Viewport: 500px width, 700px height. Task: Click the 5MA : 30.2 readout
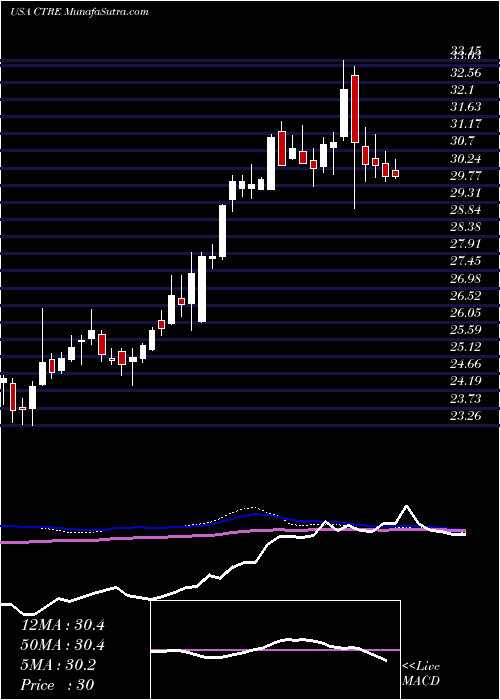point(58,665)
